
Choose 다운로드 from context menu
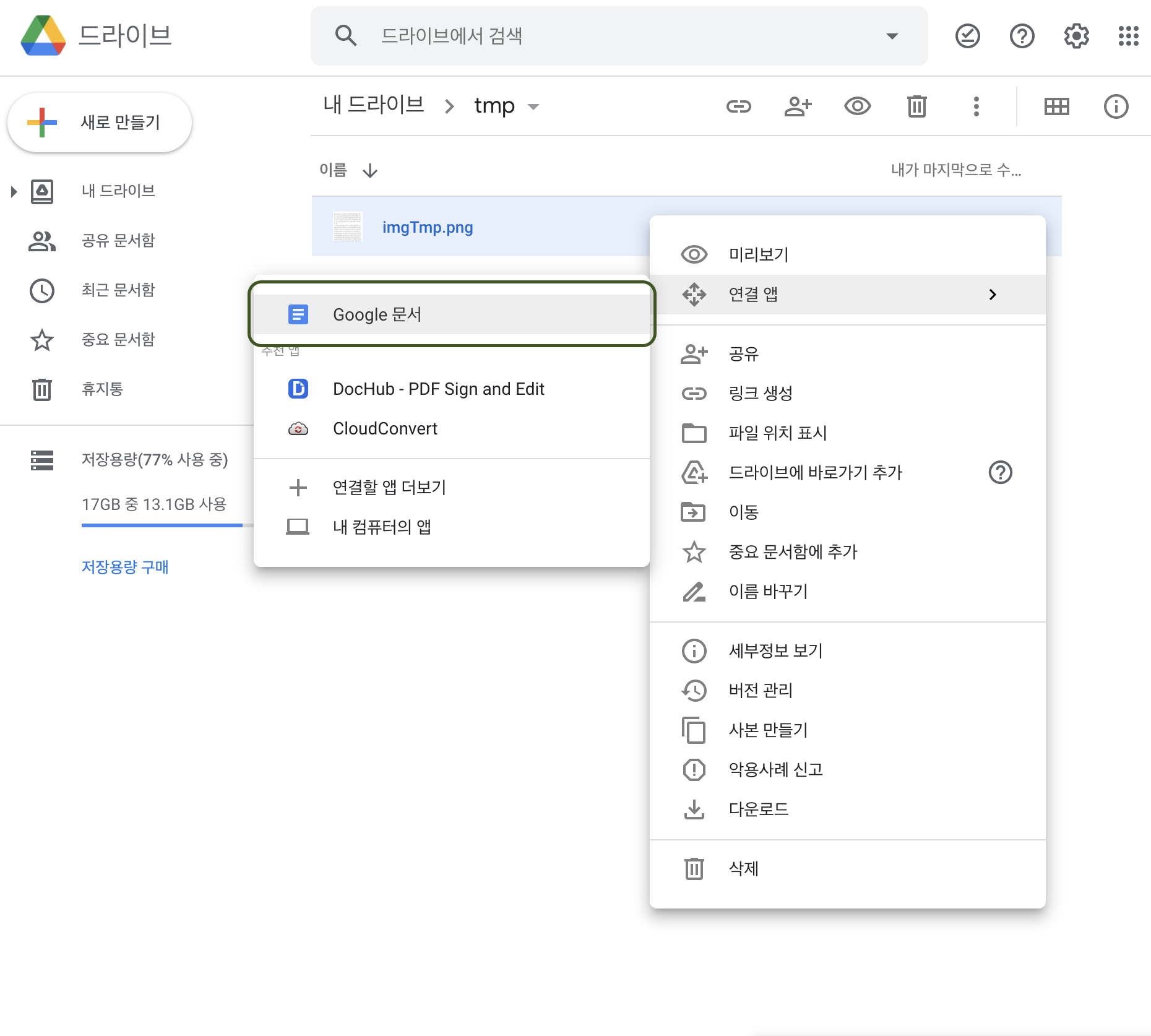[848, 809]
